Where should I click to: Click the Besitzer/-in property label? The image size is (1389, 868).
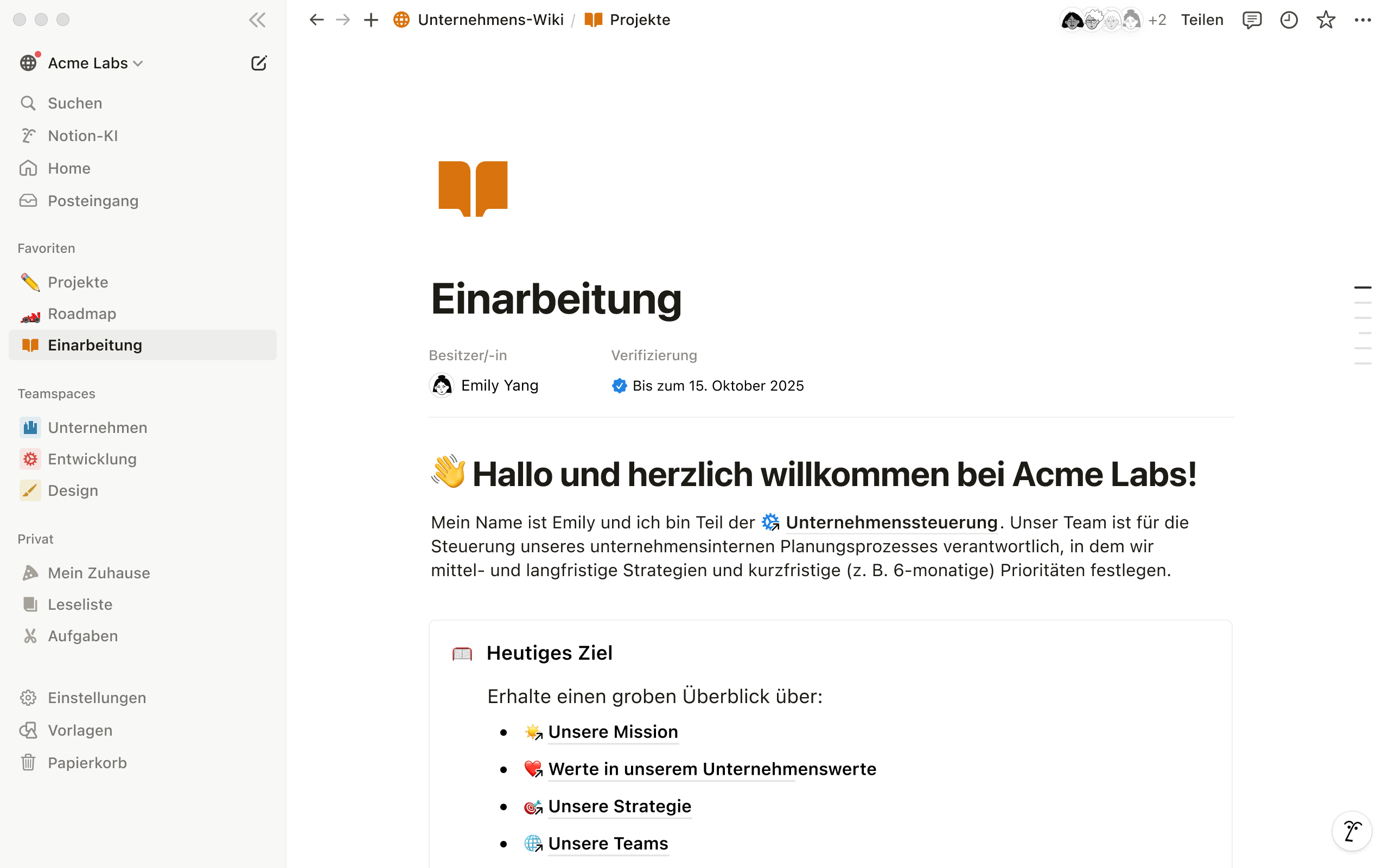(468, 355)
